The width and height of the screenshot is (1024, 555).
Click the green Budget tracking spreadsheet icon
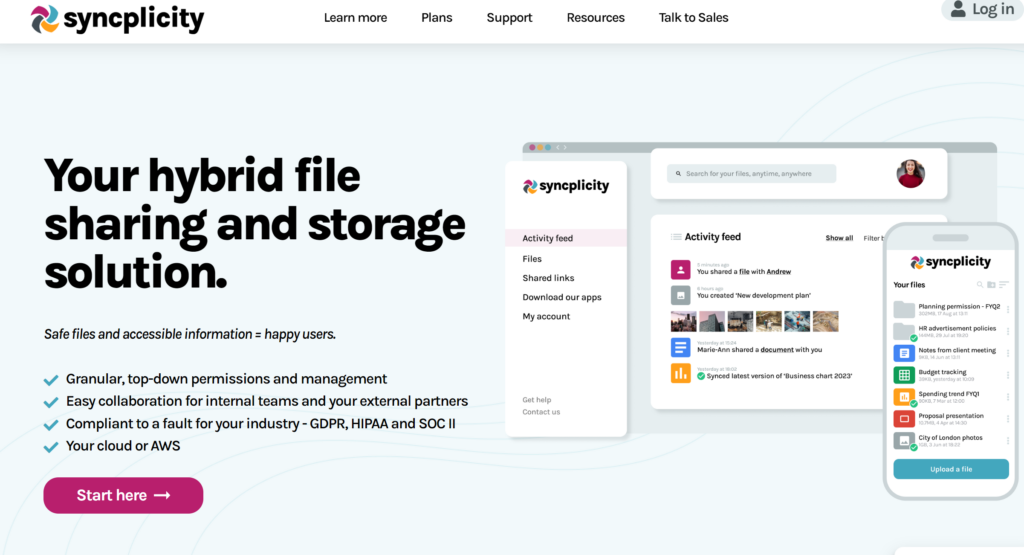[904, 375]
